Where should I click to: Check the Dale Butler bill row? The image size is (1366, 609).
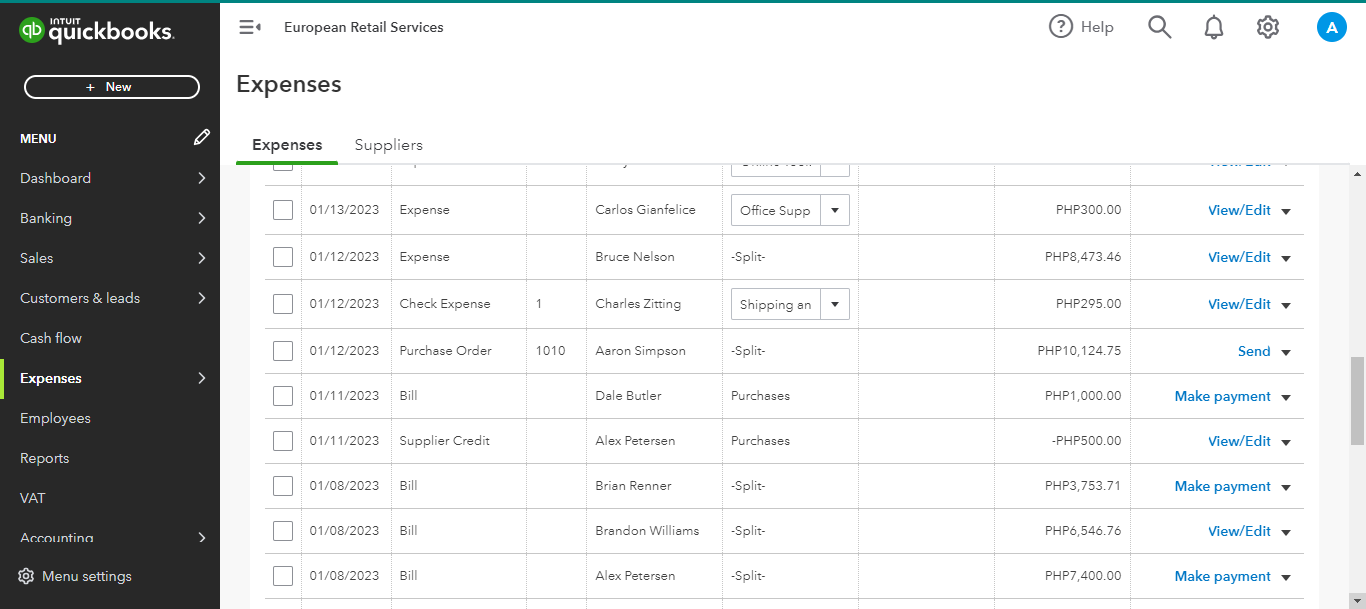(x=283, y=396)
